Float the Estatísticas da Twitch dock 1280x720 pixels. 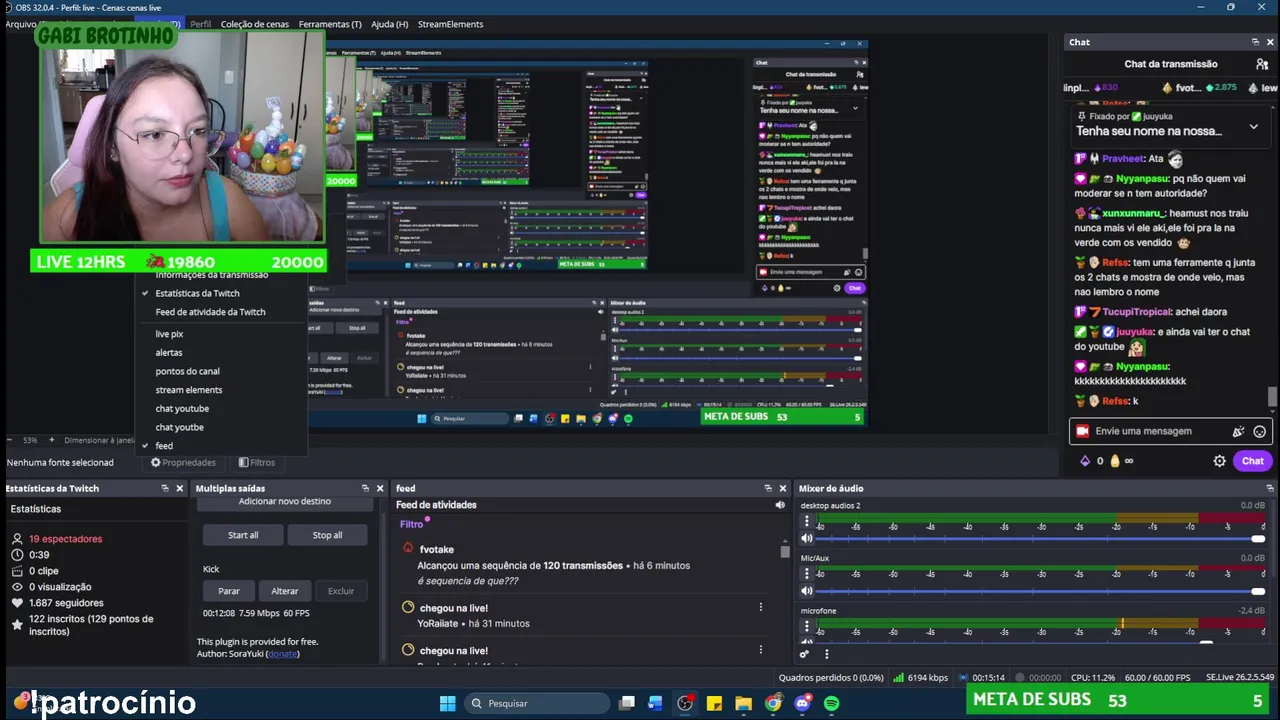click(x=165, y=488)
